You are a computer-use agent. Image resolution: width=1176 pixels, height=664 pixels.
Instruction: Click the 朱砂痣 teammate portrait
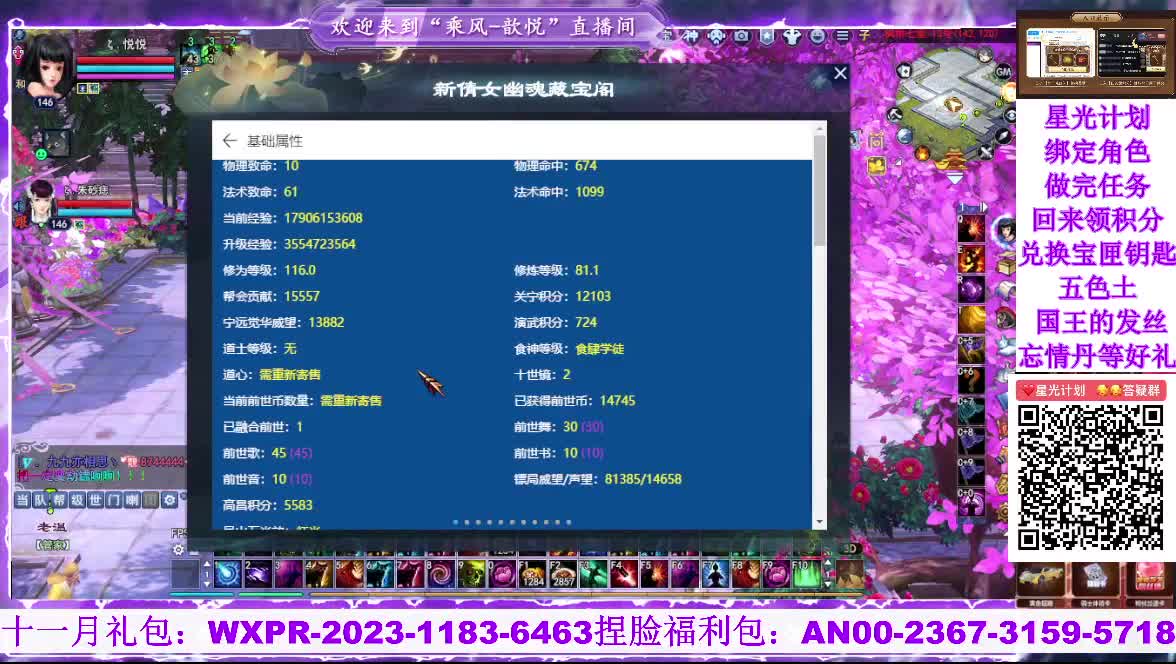coord(42,201)
